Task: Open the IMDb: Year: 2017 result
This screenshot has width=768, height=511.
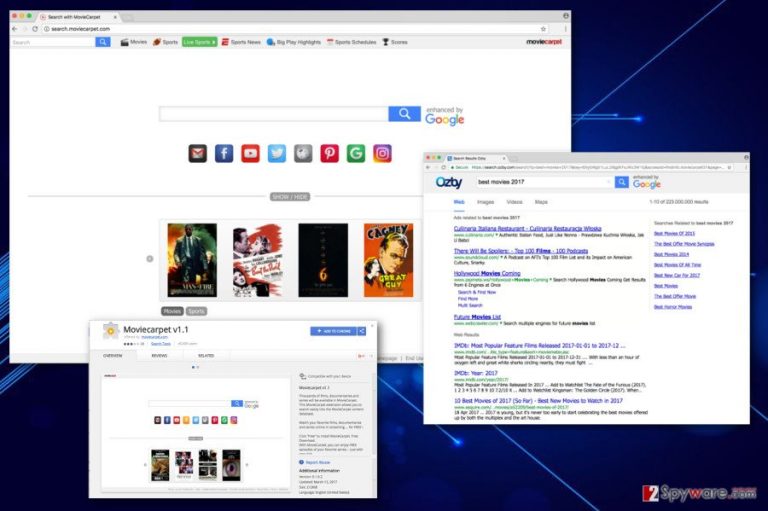Action: [476, 373]
